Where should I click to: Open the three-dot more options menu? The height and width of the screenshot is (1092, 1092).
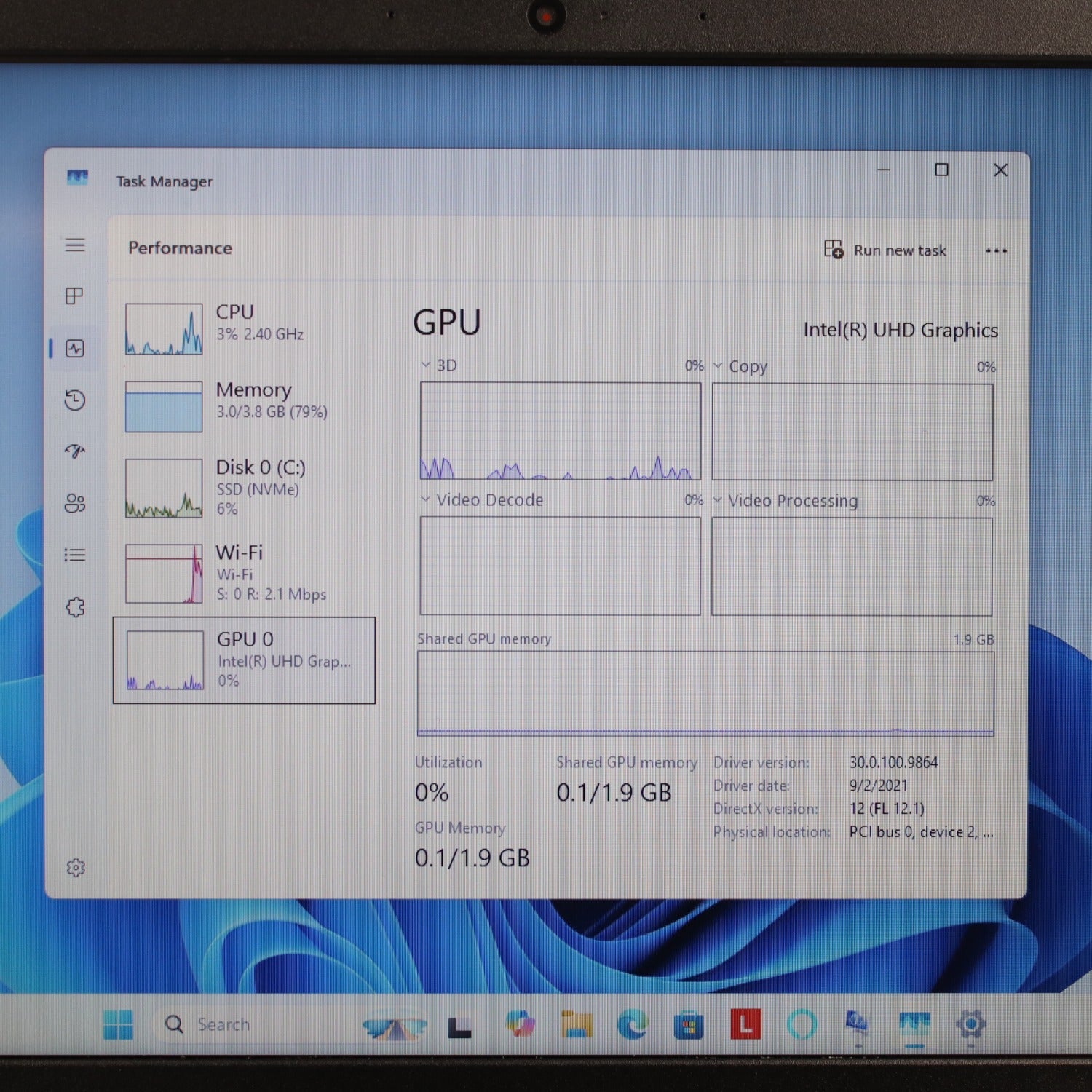(x=996, y=250)
